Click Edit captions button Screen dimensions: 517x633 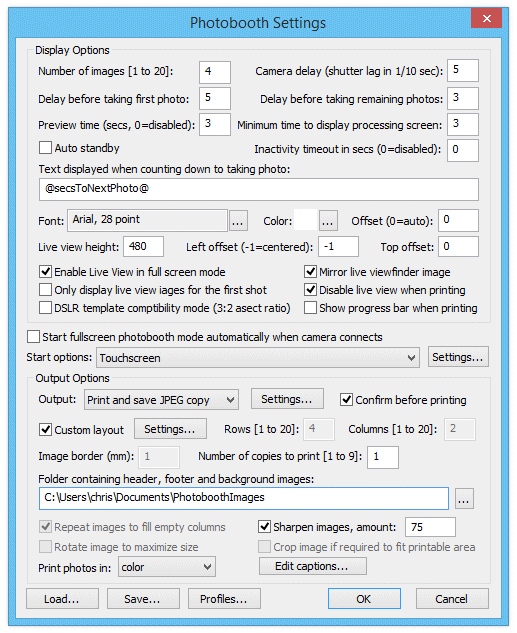tap(312, 566)
